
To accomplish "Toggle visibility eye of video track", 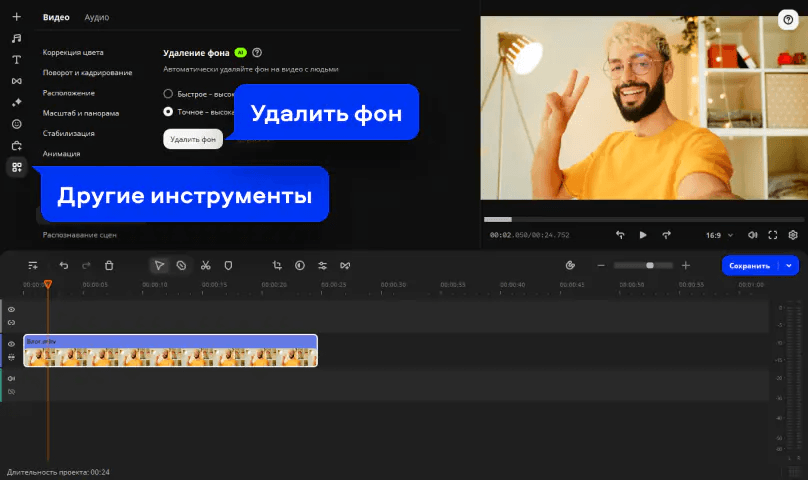I will [x=11, y=344].
